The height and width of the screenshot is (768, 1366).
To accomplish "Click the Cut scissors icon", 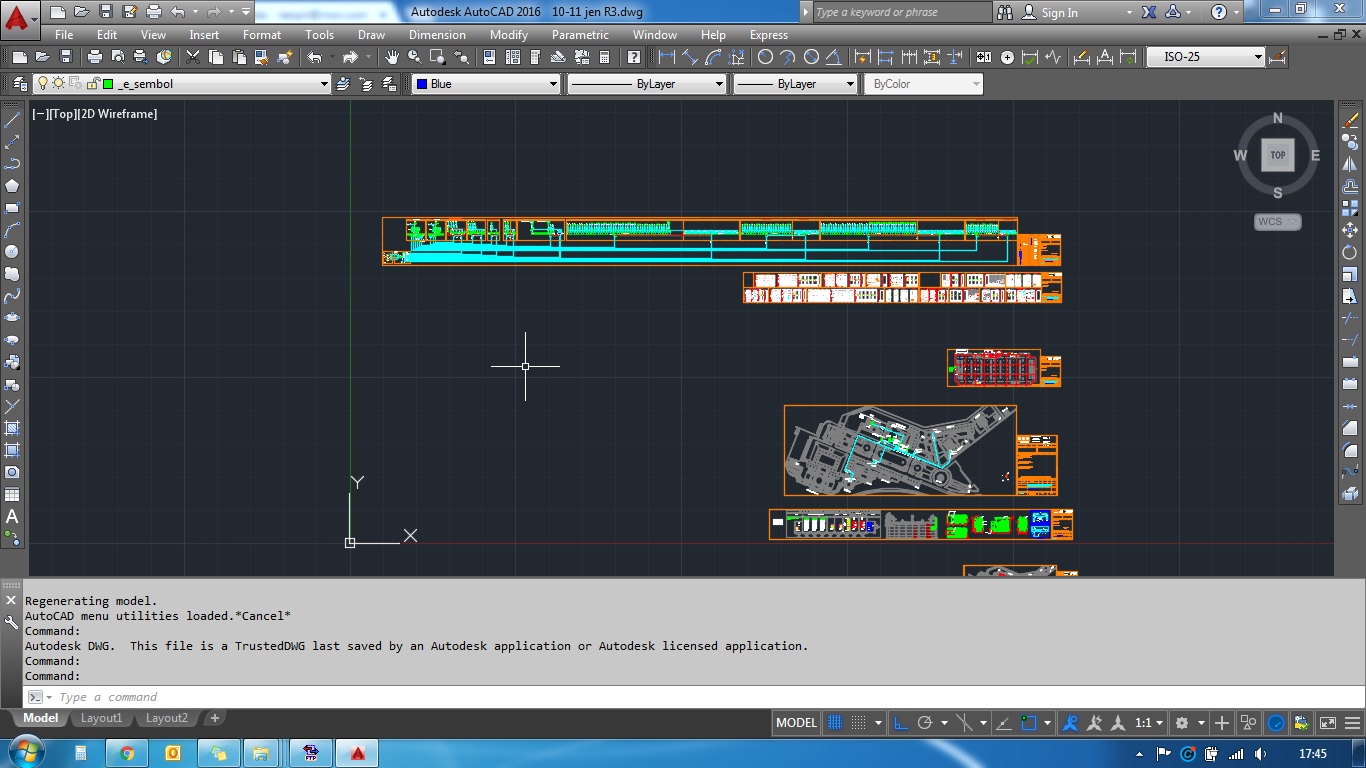I will click(x=192, y=57).
